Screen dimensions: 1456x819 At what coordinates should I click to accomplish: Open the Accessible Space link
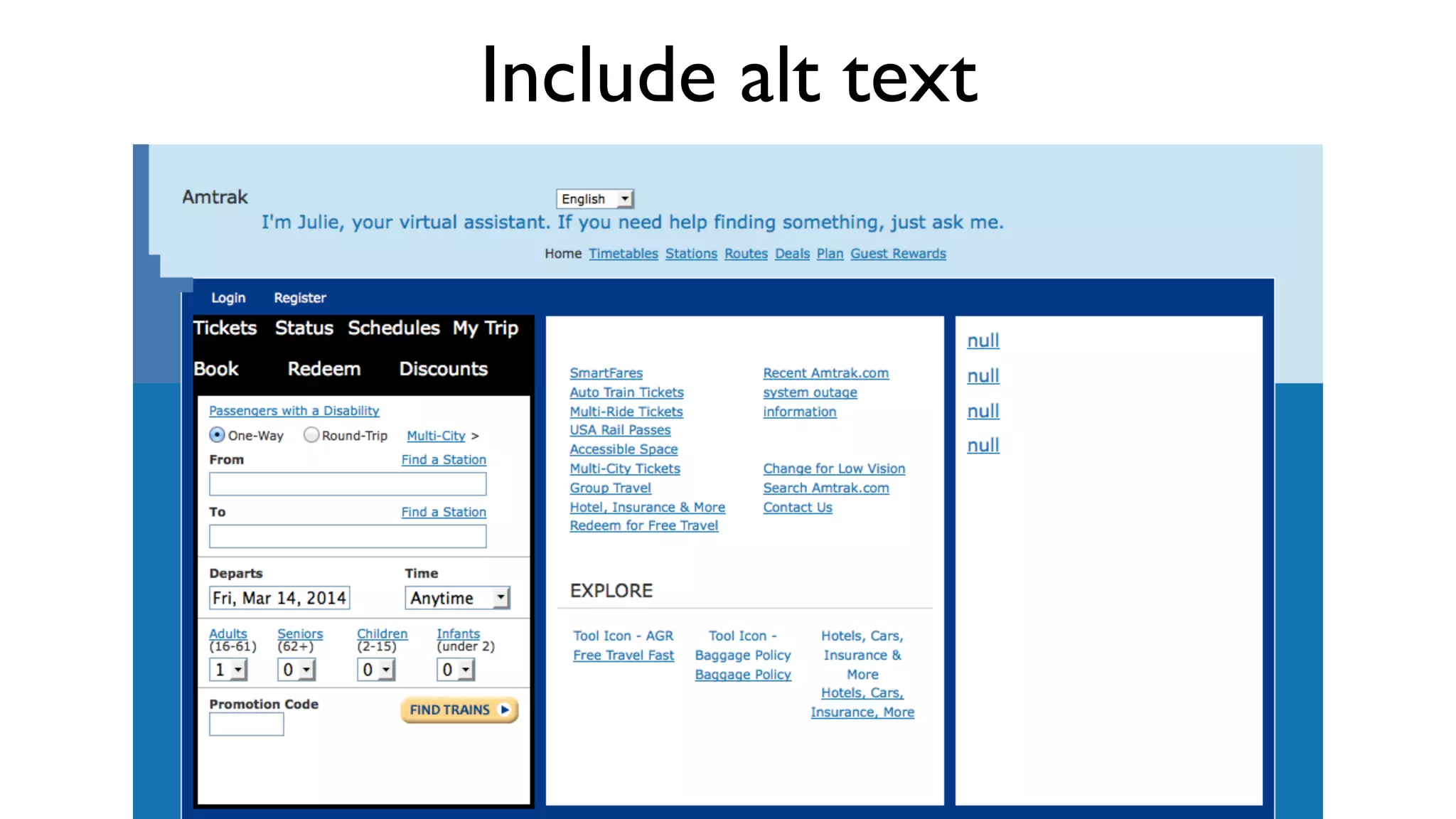pyautogui.click(x=624, y=449)
